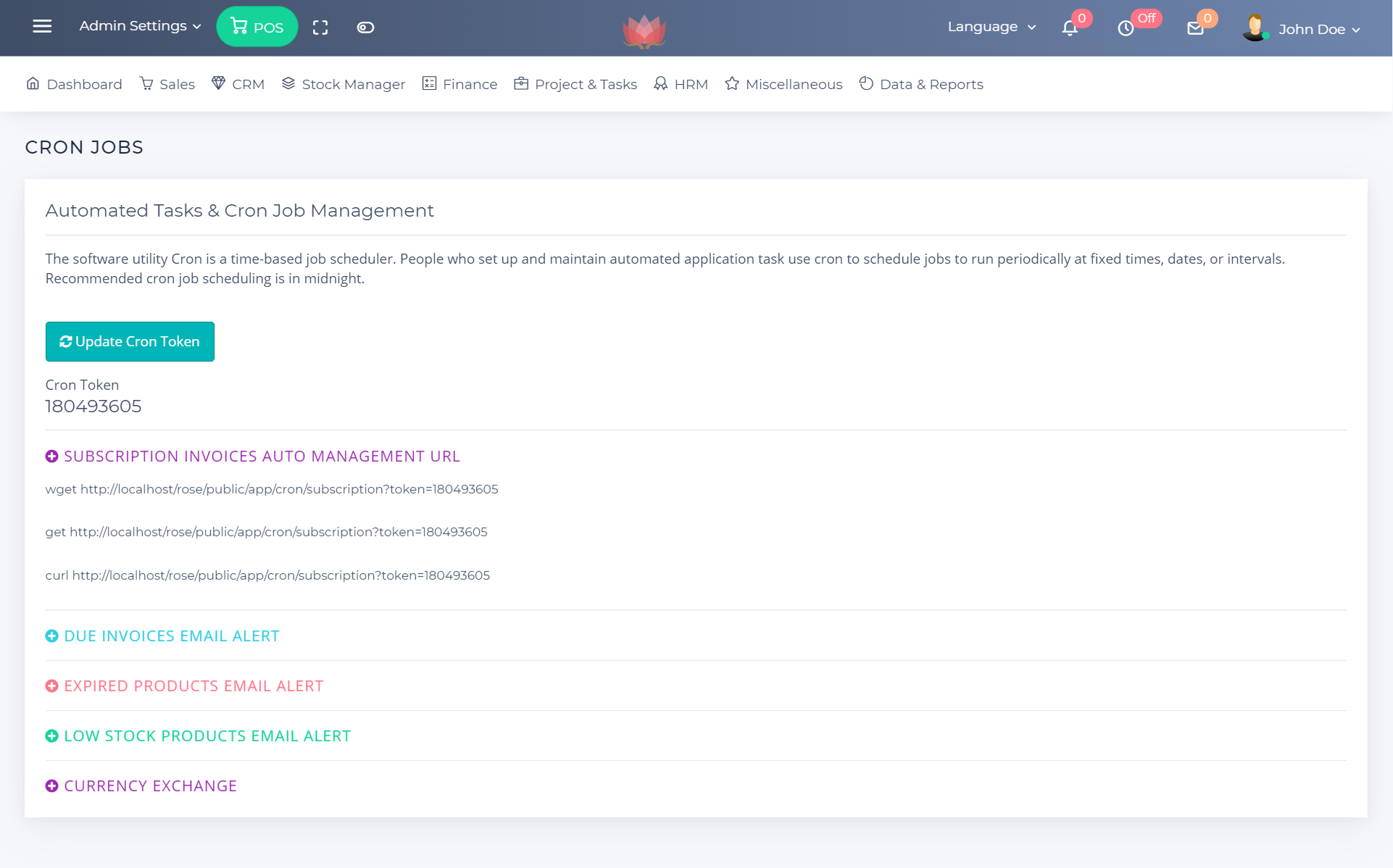Viewport: 1393px width, 868px height.
Task: Open notifications bell icon
Action: pyautogui.click(x=1070, y=28)
